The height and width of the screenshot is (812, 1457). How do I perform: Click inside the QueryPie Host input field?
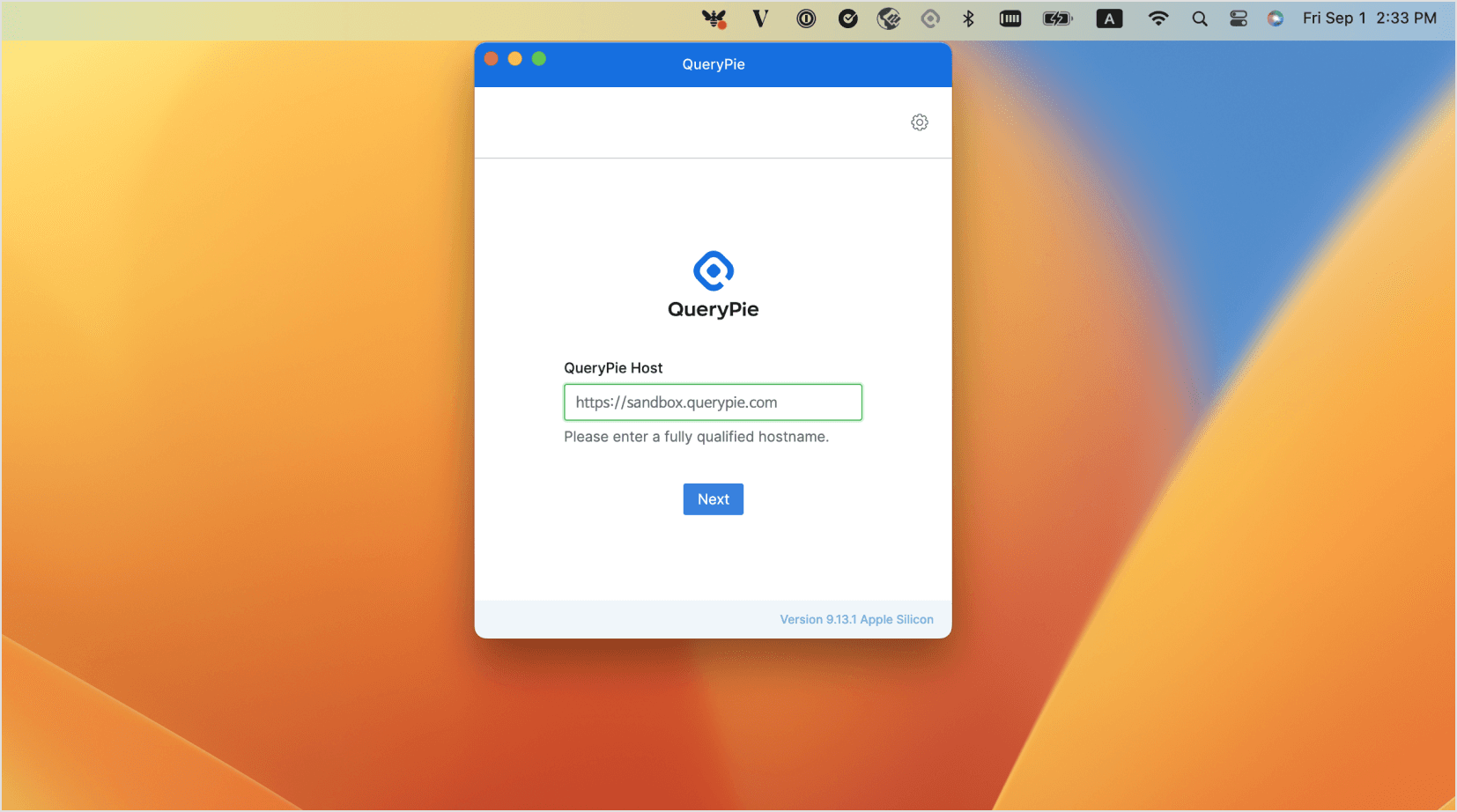click(713, 402)
